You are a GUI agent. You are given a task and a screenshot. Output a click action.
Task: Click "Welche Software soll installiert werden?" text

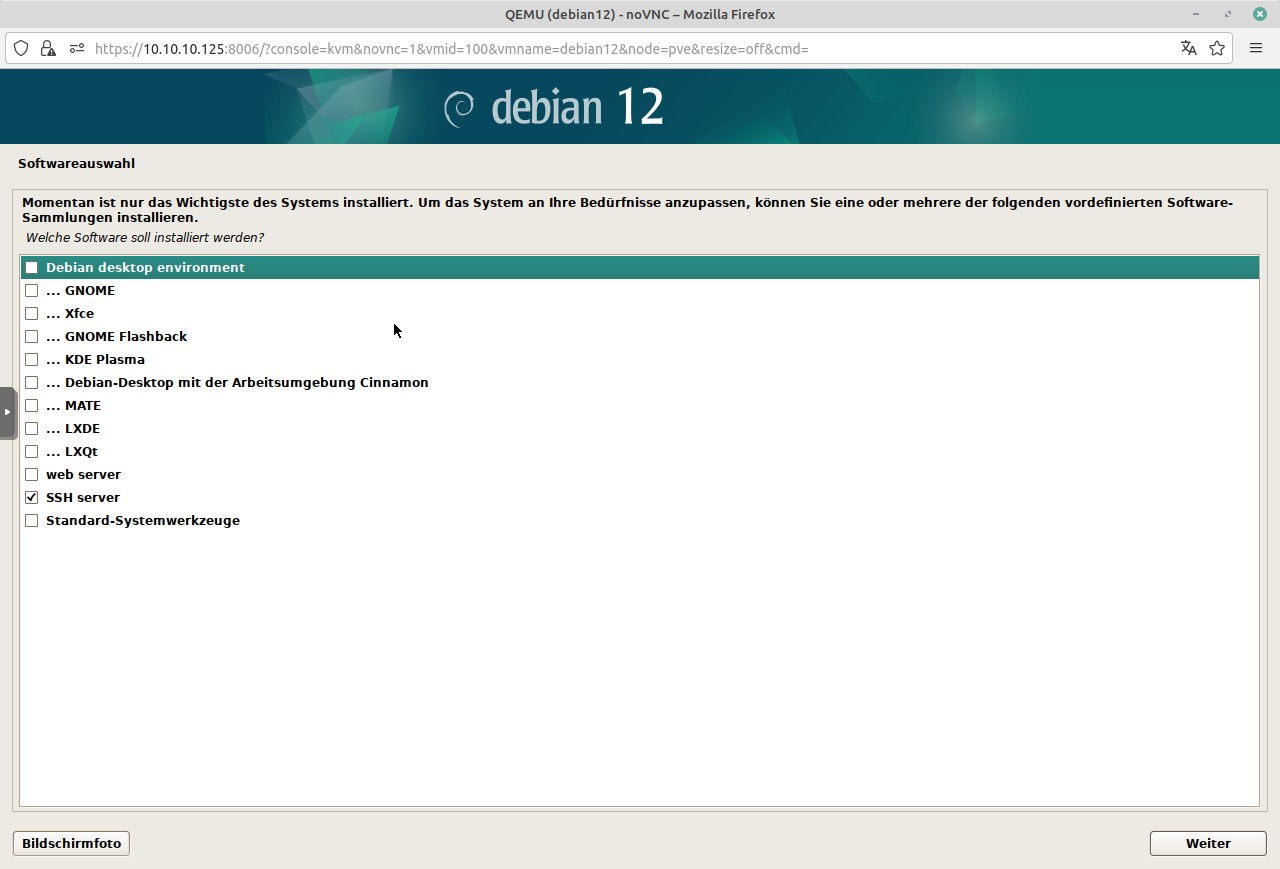[145, 238]
